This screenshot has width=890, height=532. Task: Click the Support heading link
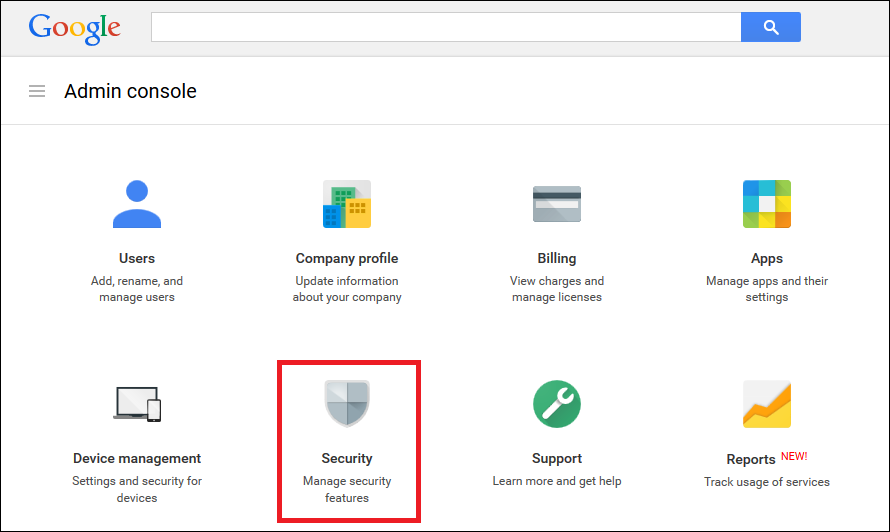point(557,459)
